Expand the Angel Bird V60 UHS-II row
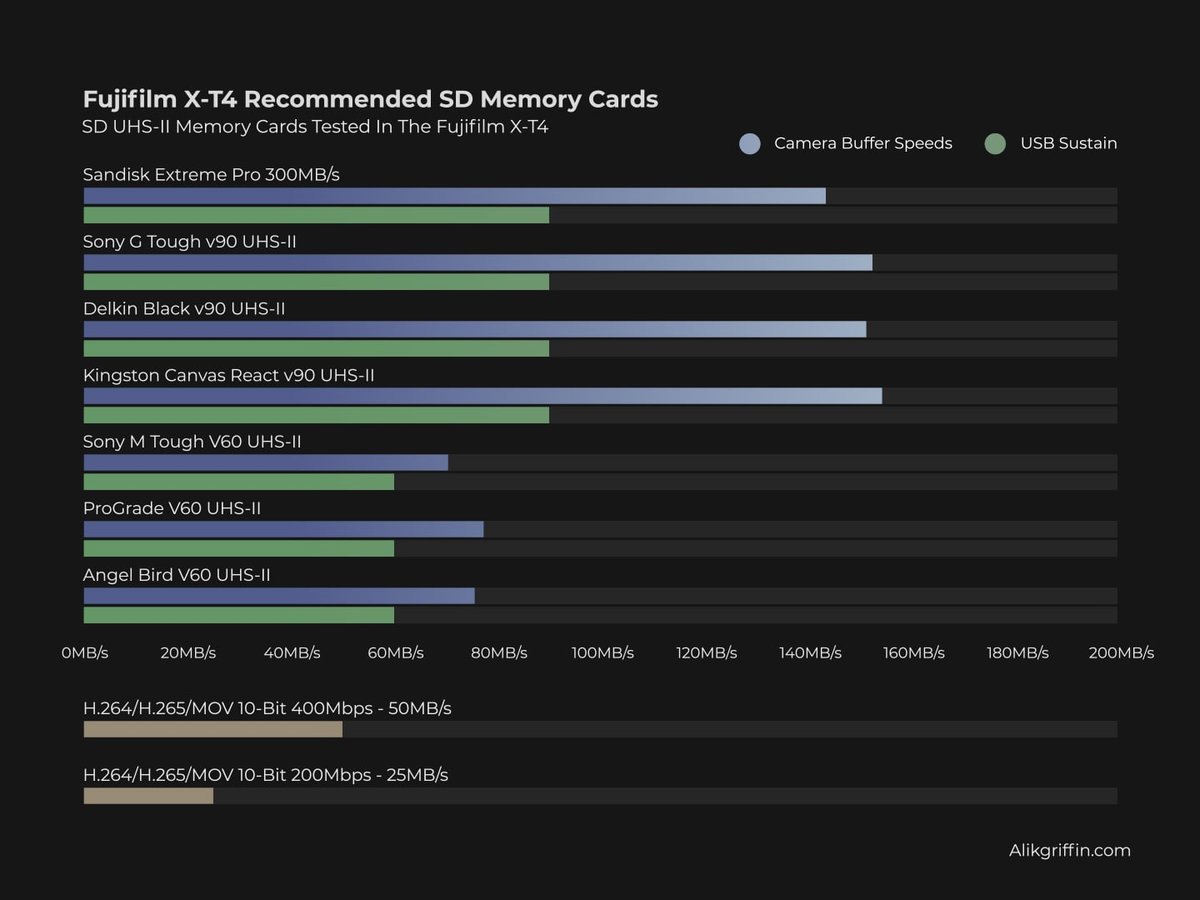The image size is (1200, 900). click(x=177, y=575)
